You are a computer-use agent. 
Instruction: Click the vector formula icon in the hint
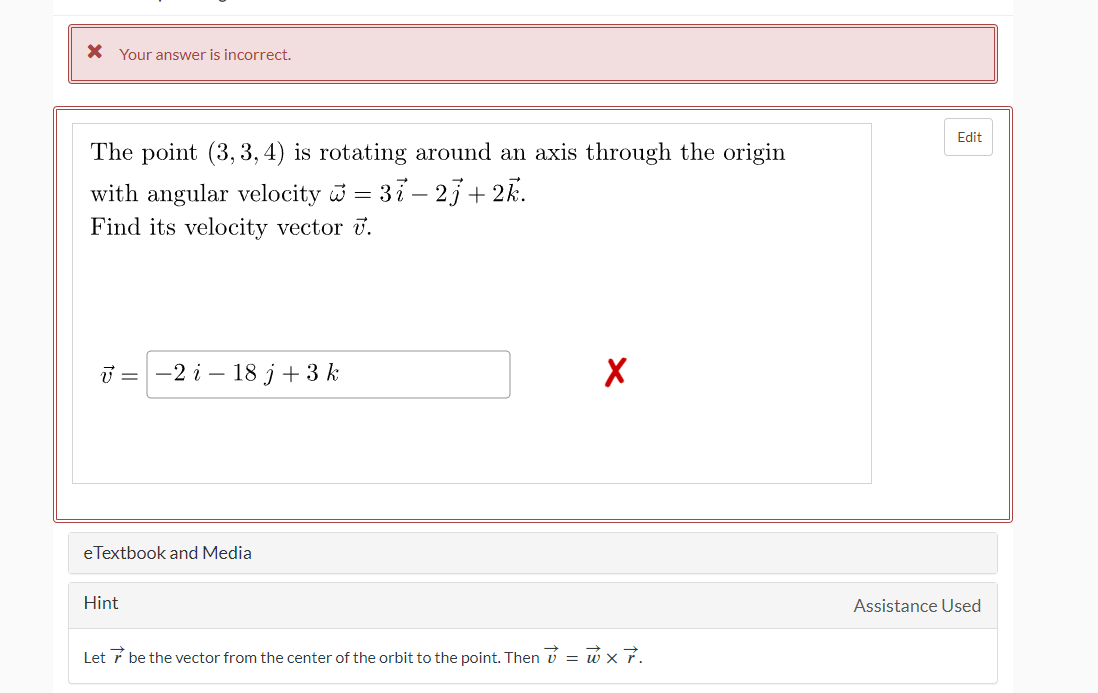click(118, 655)
